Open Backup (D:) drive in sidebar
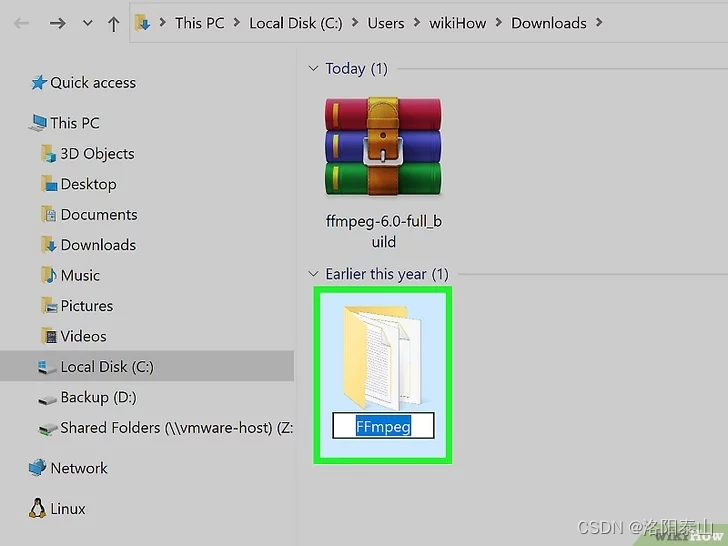 pyautogui.click(x=99, y=397)
